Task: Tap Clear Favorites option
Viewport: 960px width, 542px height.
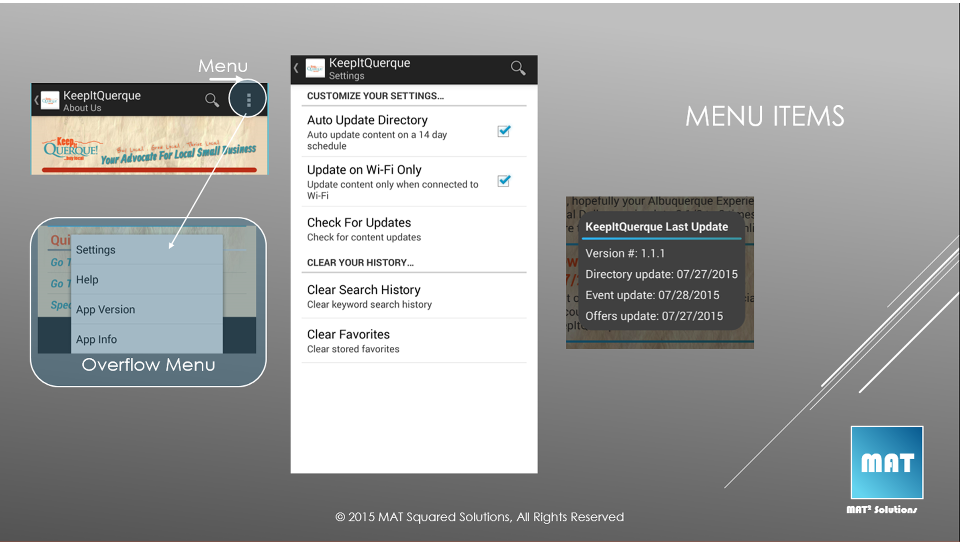Action: 414,341
